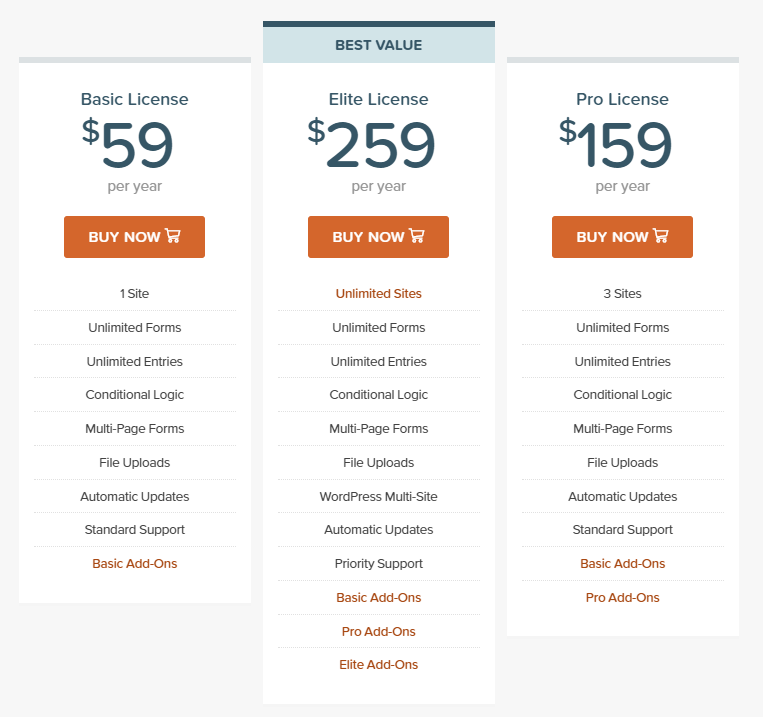The height and width of the screenshot is (717, 763).
Task: Buy the Elite License for $259
Action: pos(378,237)
